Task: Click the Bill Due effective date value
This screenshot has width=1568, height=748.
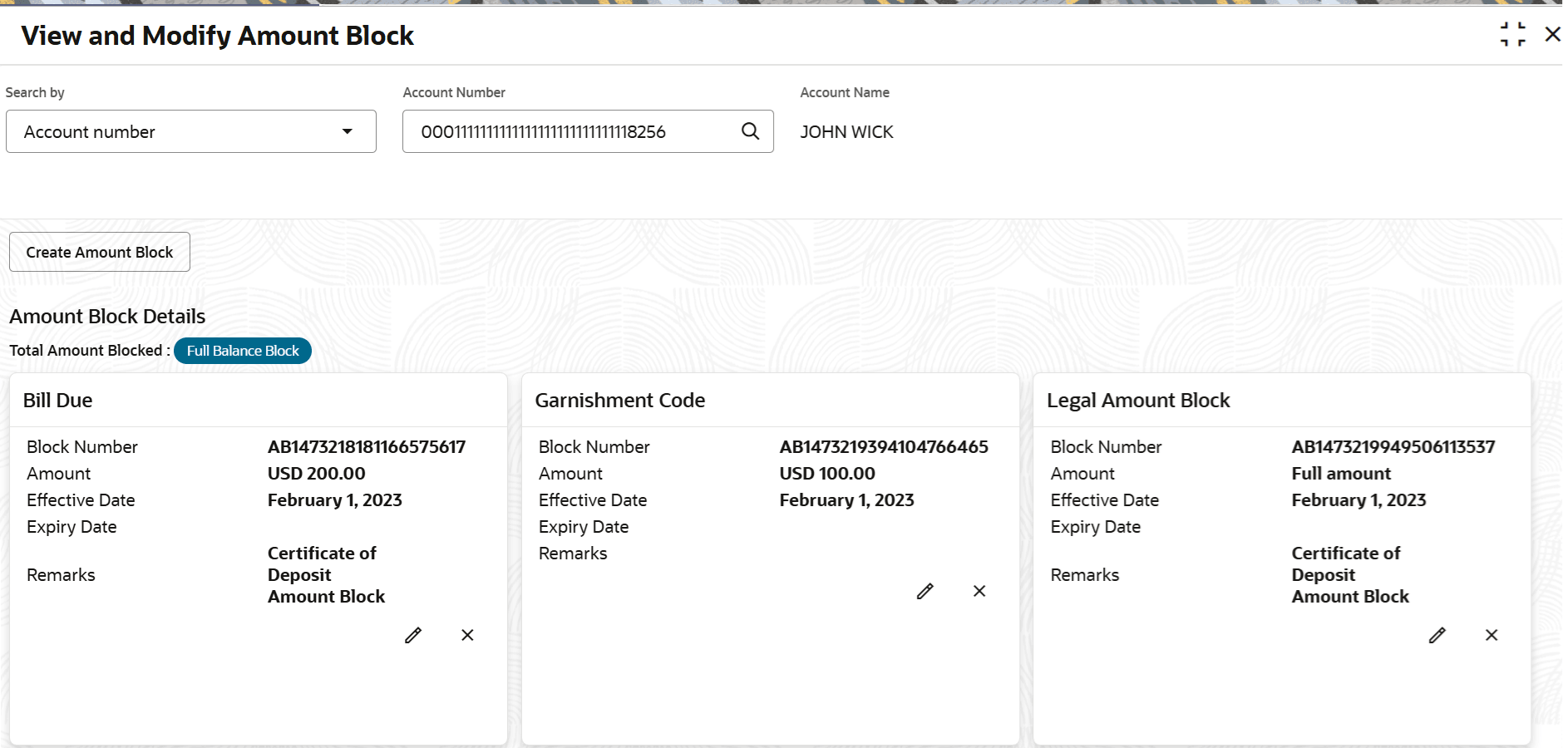Action: (335, 500)
